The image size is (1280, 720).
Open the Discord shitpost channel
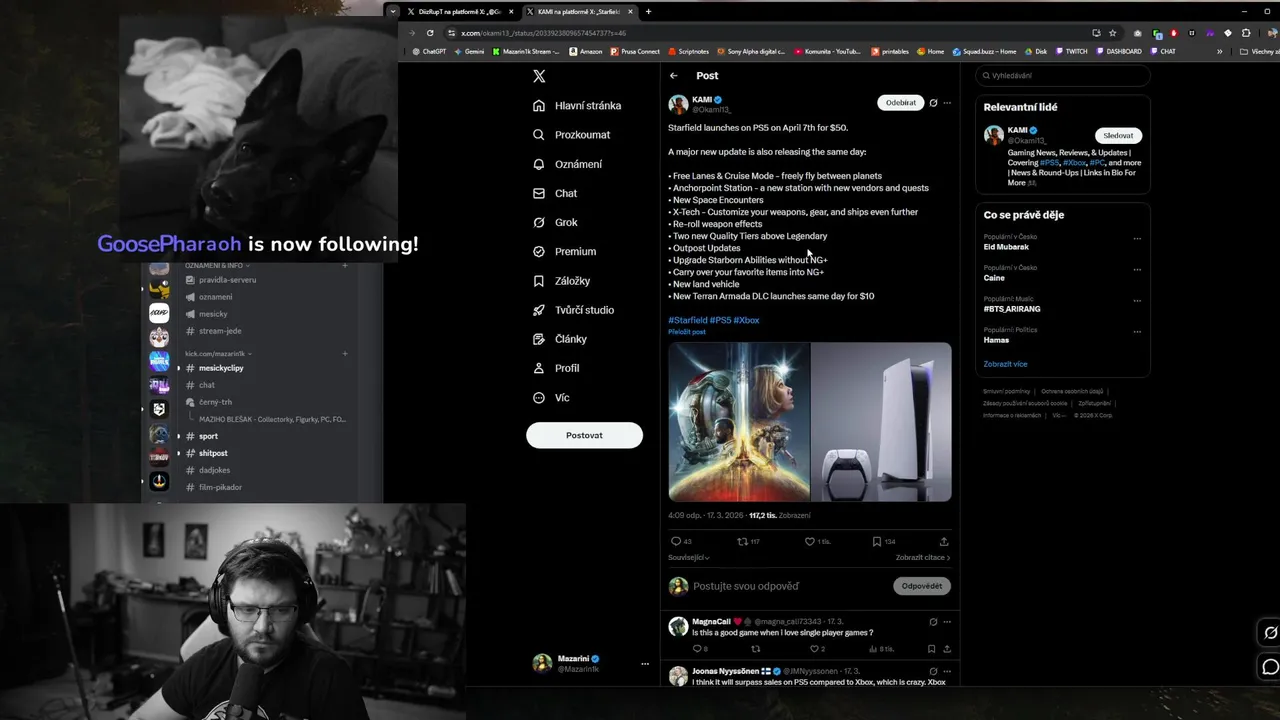click(213, 453)
